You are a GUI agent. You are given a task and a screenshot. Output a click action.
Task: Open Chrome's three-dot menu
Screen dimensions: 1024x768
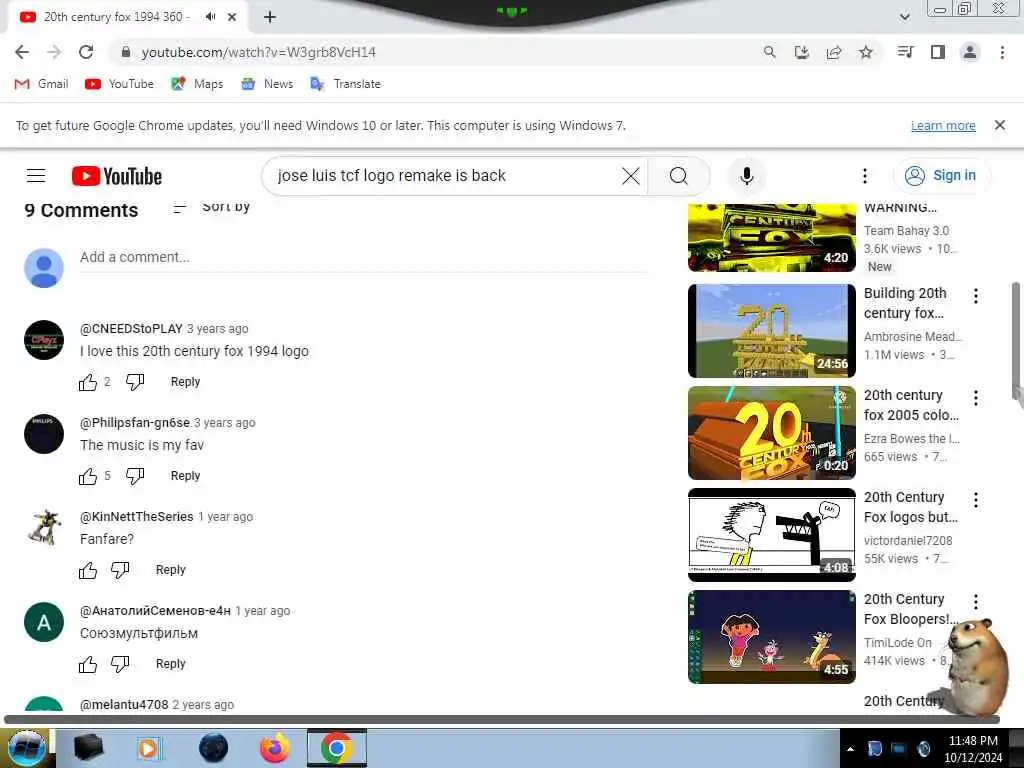pyautogui.click(x=1002, y=52)
